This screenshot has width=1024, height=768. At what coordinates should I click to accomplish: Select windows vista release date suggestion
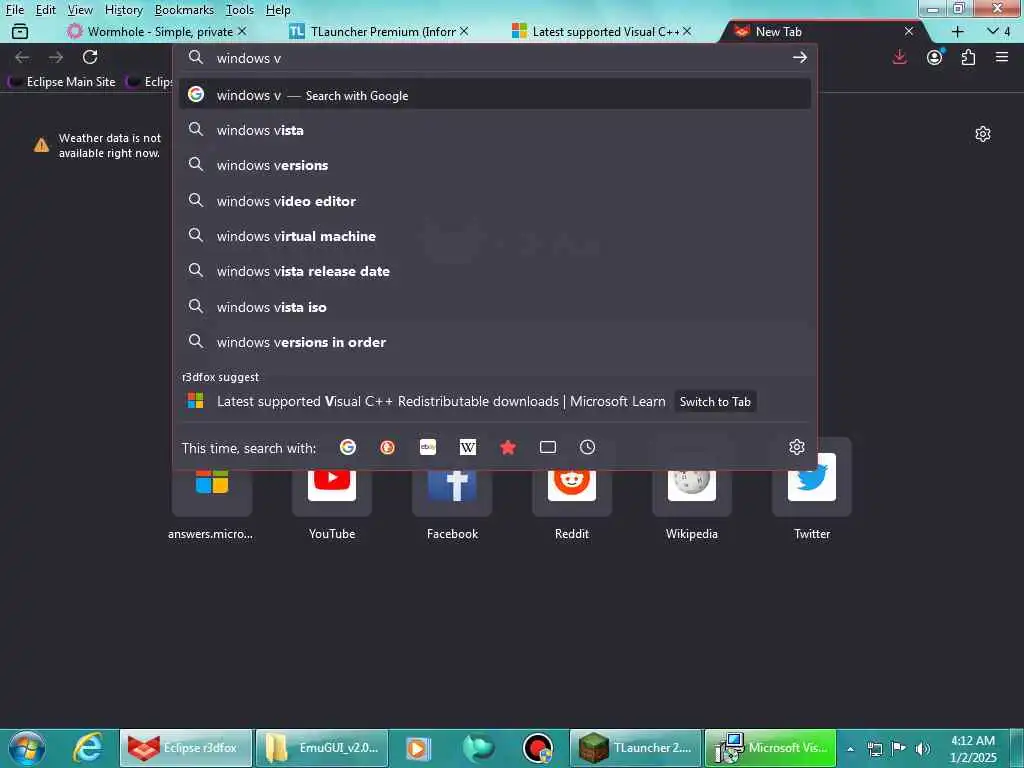click(x=495, y=271)
